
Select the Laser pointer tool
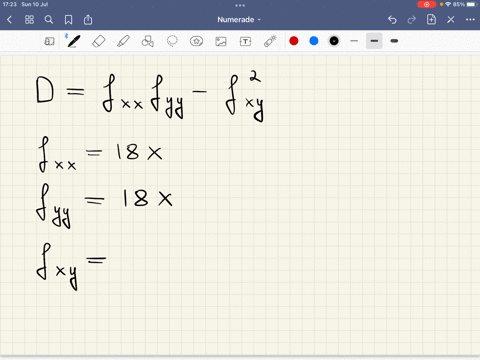(x=270, y=41)
